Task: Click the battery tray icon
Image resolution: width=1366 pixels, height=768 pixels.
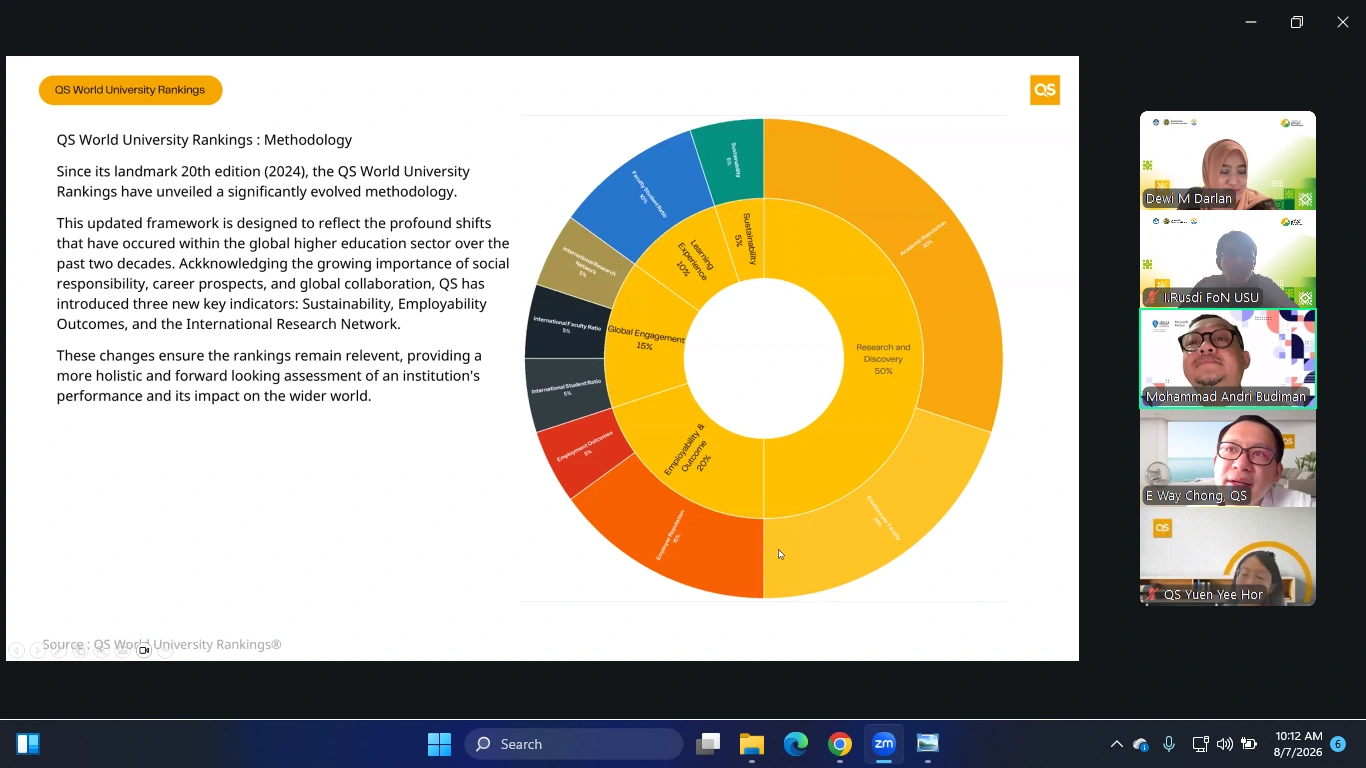Action: click(1249, 744)
